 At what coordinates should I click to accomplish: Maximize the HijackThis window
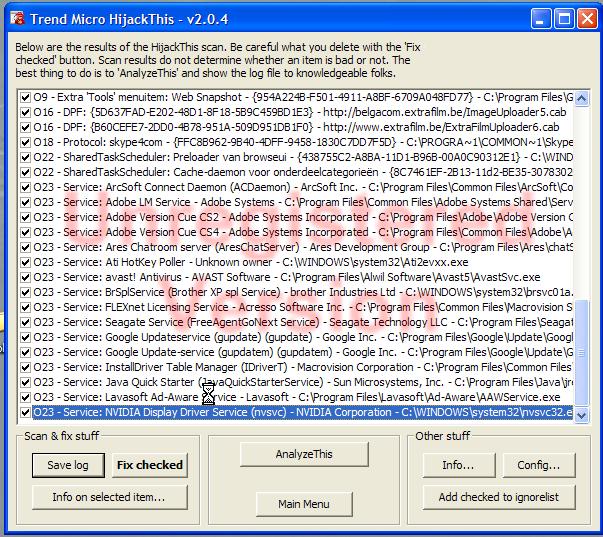point(564,19)
